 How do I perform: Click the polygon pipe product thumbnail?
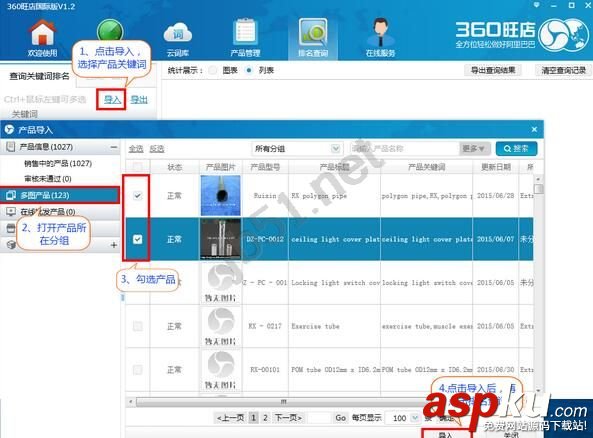pos(220,196)
